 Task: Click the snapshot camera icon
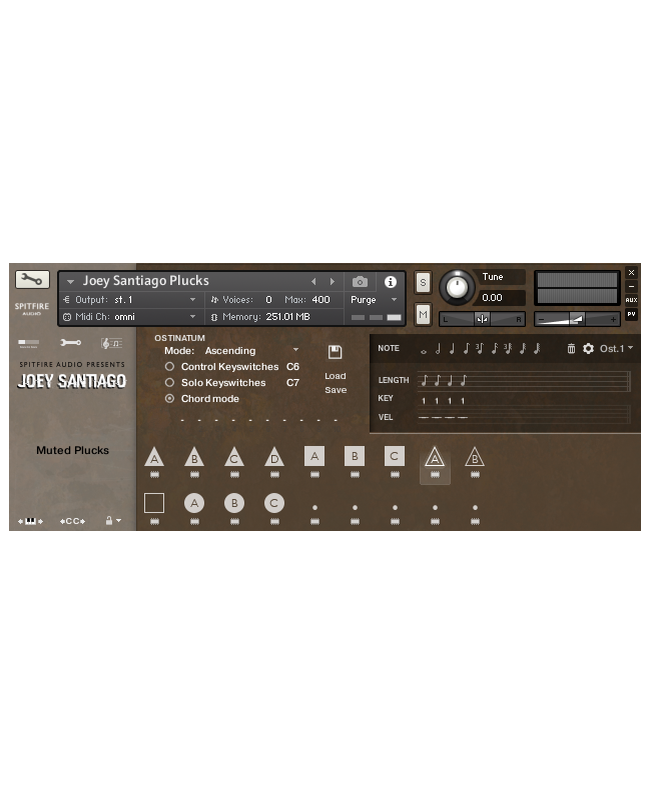point(360,282)
